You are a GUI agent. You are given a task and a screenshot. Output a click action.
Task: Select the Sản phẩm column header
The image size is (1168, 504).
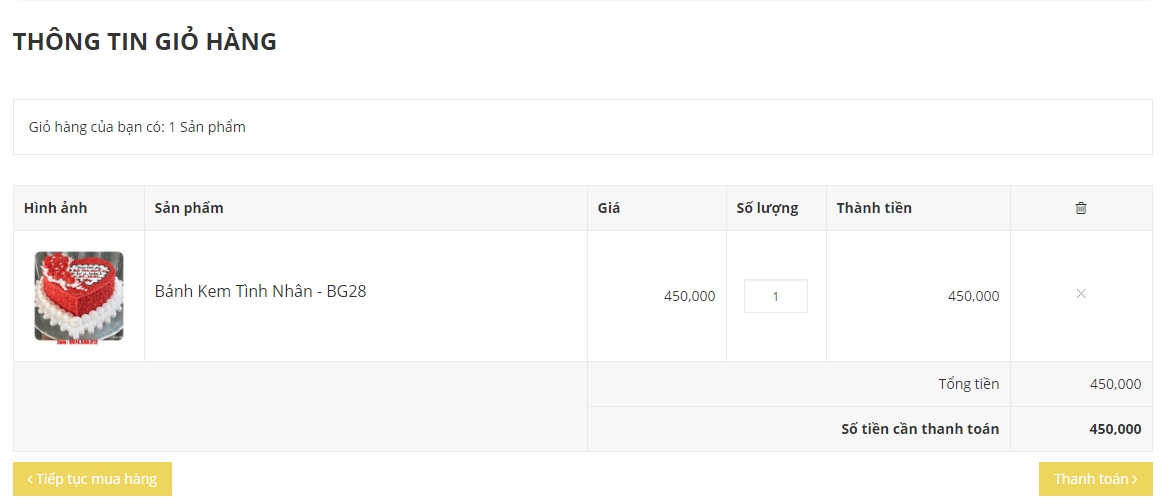pyautogui.click(x=189, y=208)
